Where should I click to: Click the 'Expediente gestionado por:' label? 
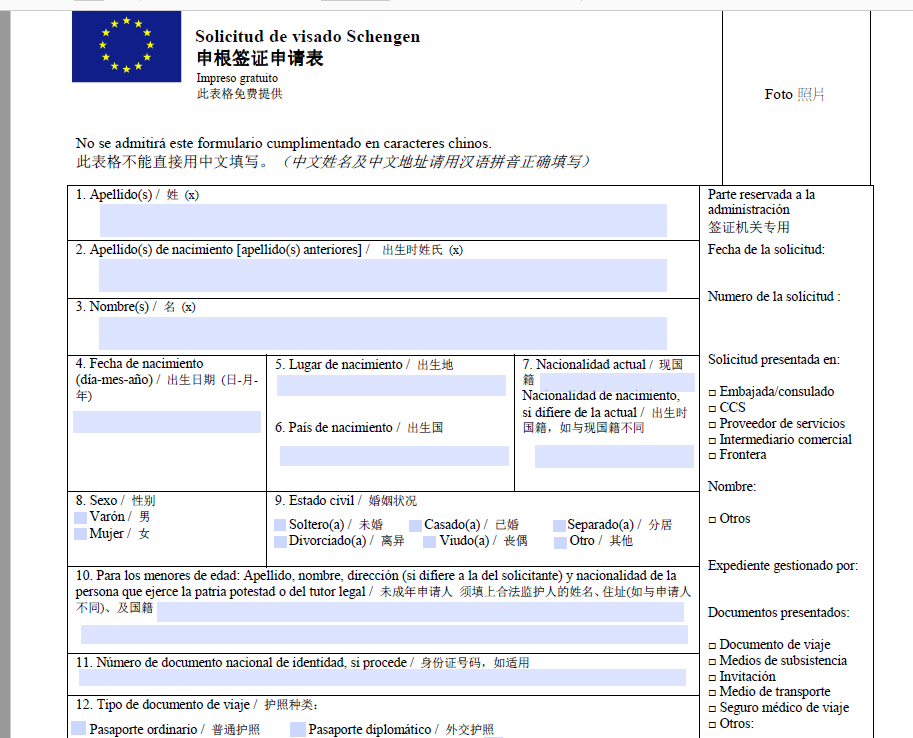(x=783, y=566)
